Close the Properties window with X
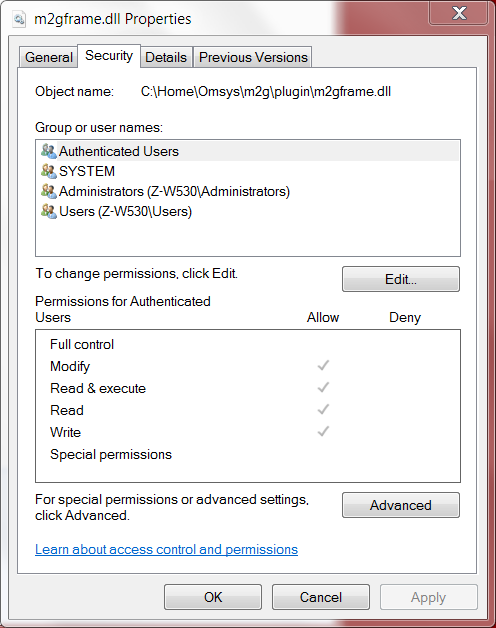The width and height of the screenshot is (496, 628). [459, 13]
